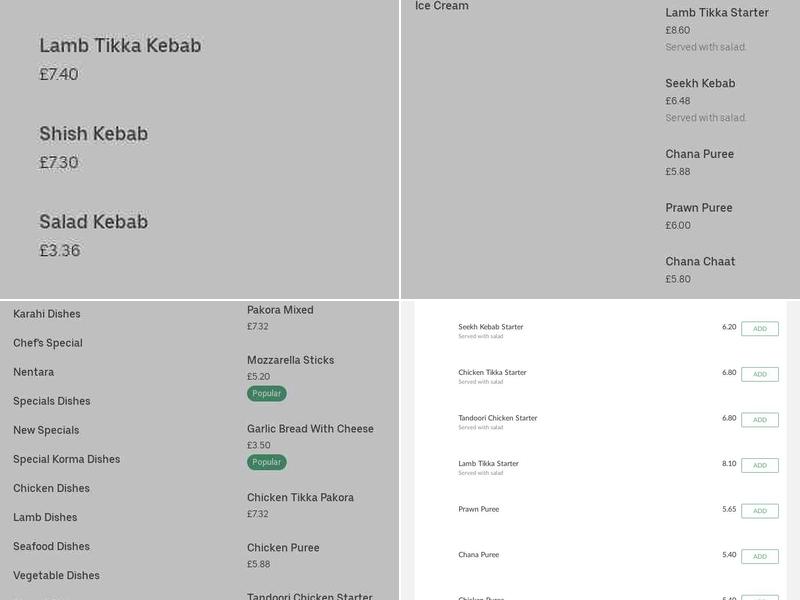
Task: Click the Ice Cream category
Action: pos(442,6)
